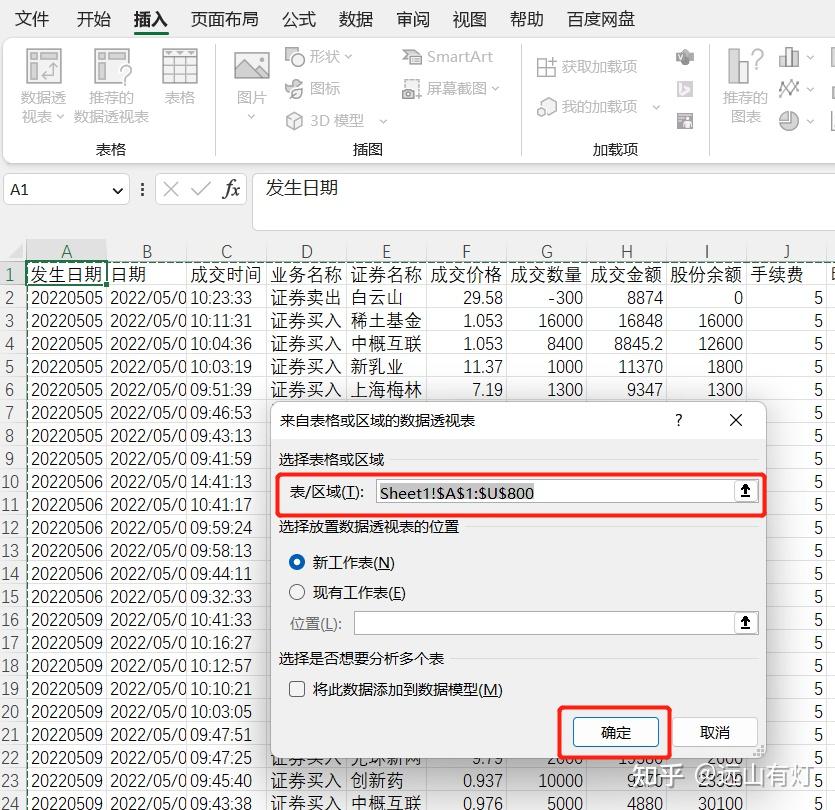The image size is (835, 810).
Task: Select column header C
Action: point(226,251)
